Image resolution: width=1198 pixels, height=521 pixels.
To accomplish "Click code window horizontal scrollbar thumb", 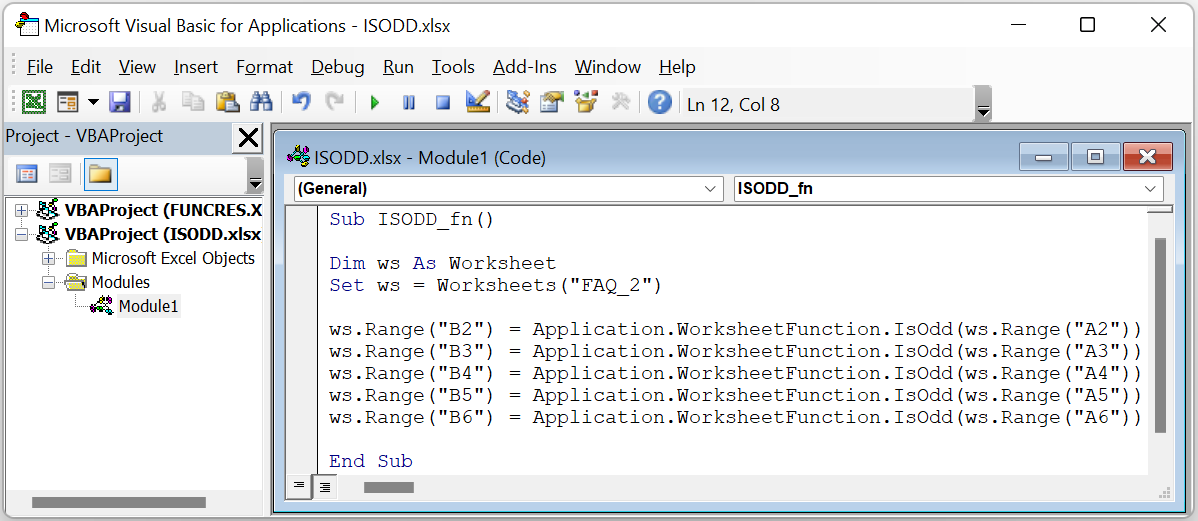I will [x=389, y=487].
